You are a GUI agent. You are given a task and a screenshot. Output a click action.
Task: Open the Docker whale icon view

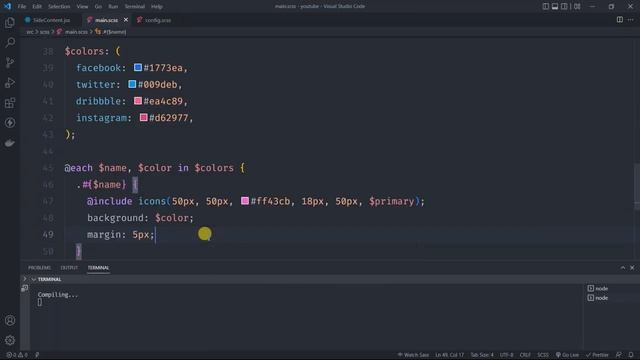pyautogui.click(x=10, y=143)
